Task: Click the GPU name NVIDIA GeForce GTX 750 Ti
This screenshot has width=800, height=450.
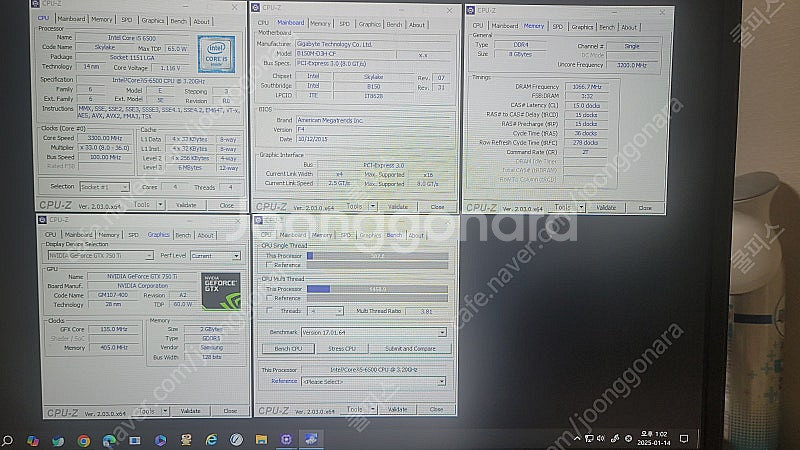Action: point(142,276)
